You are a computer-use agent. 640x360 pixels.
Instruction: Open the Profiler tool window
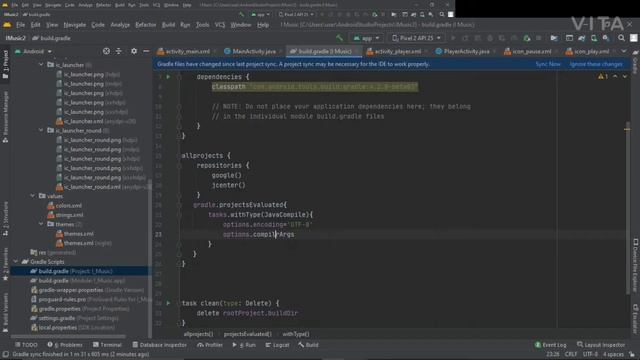coord(210,345)
